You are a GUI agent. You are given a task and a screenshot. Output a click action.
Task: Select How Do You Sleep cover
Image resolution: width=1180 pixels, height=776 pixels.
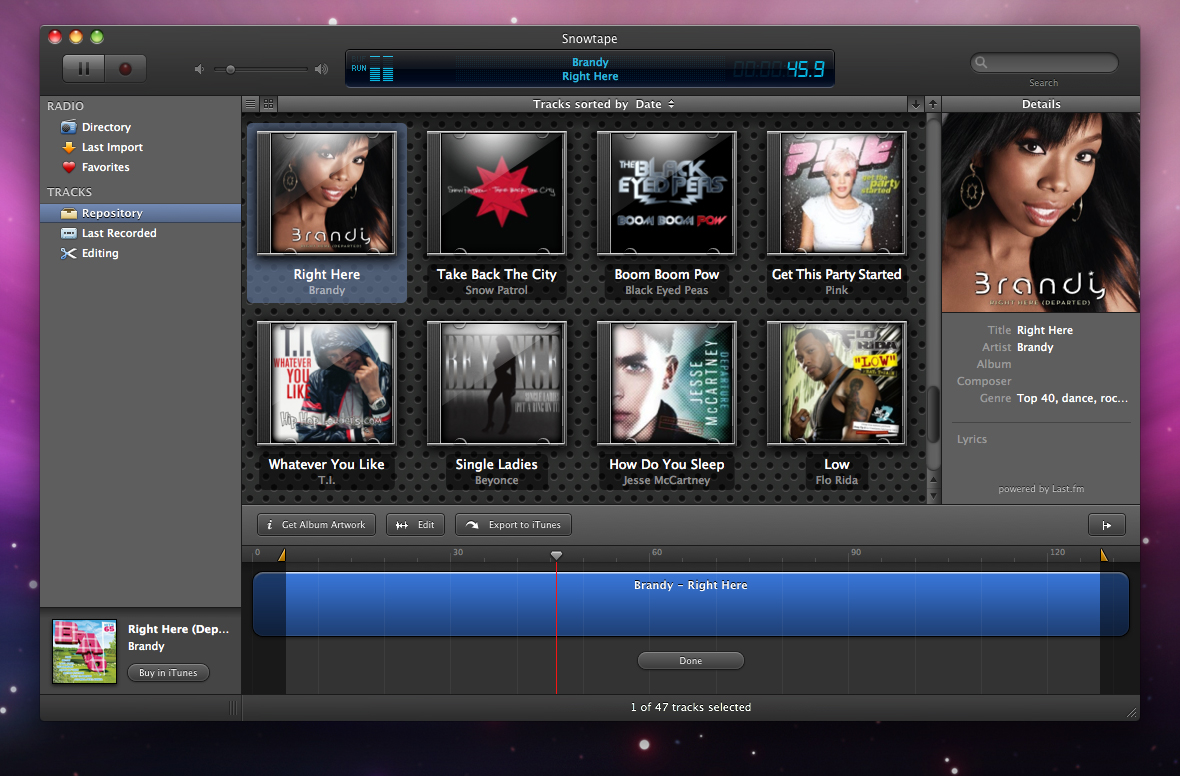(667, 383)
